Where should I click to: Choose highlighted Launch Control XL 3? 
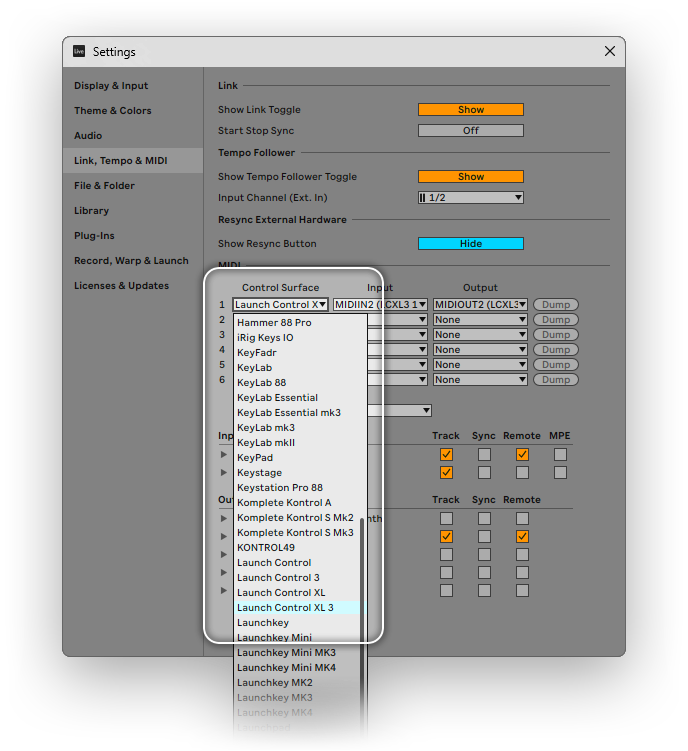pyautogui.click(x=297, y=608)
